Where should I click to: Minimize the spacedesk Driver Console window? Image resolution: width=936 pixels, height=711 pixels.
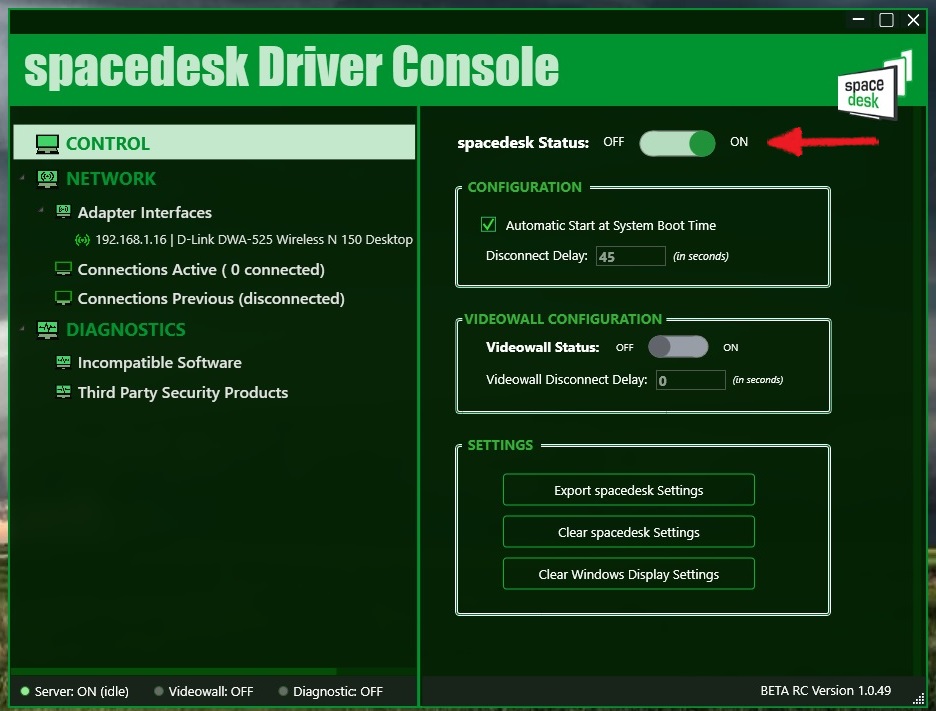858,20
